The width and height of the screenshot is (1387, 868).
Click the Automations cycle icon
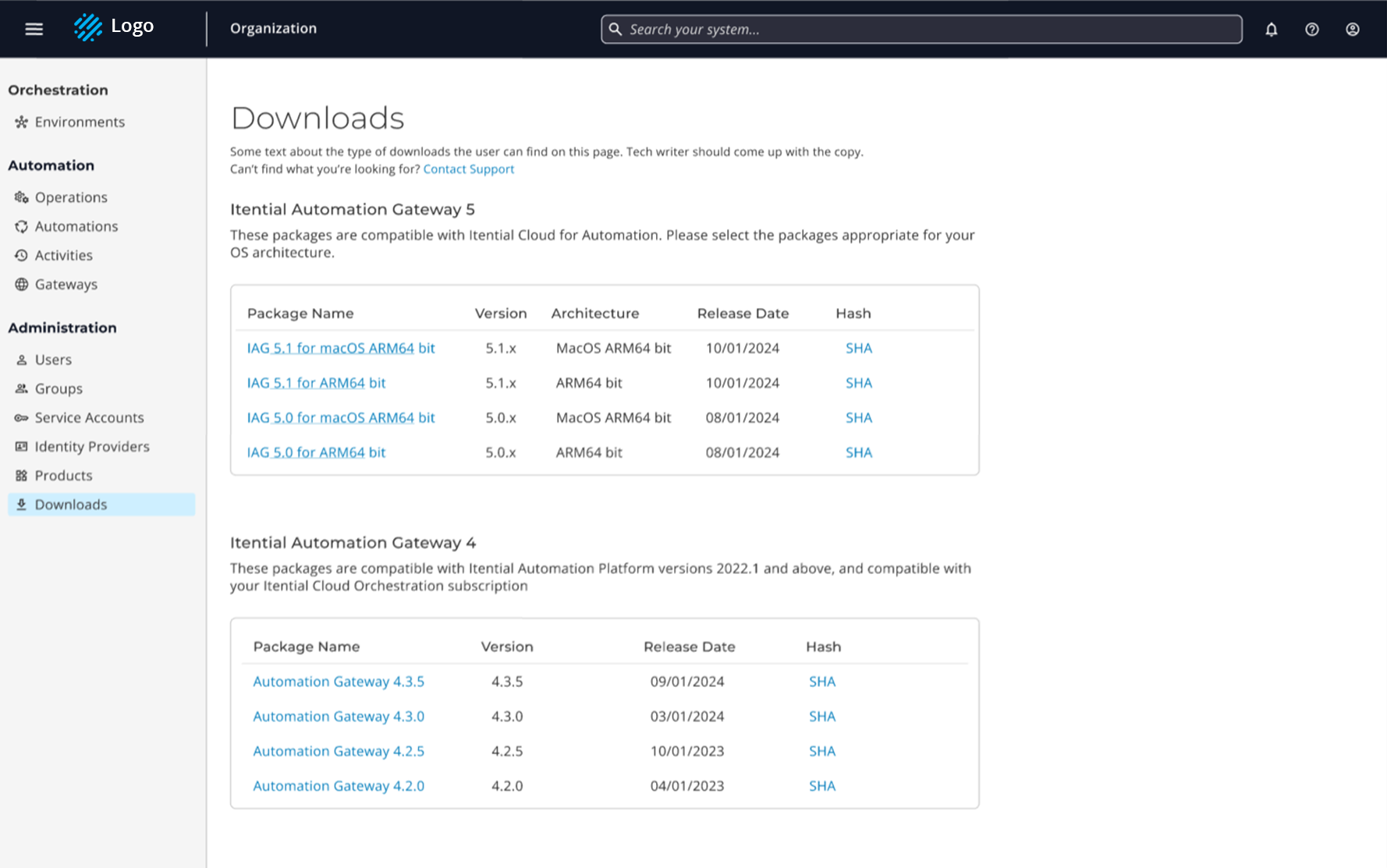[21, 226]
